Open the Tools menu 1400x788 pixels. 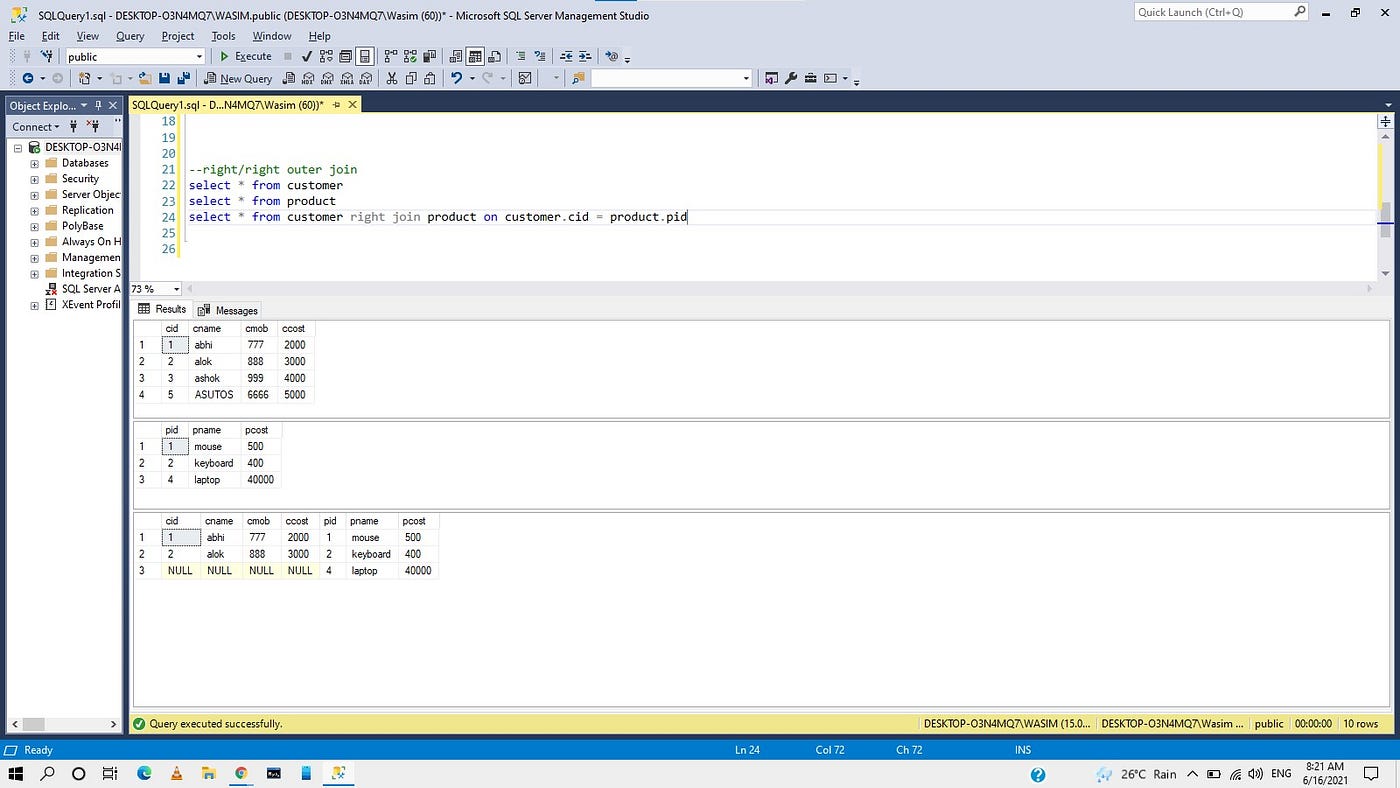(223, 36)
